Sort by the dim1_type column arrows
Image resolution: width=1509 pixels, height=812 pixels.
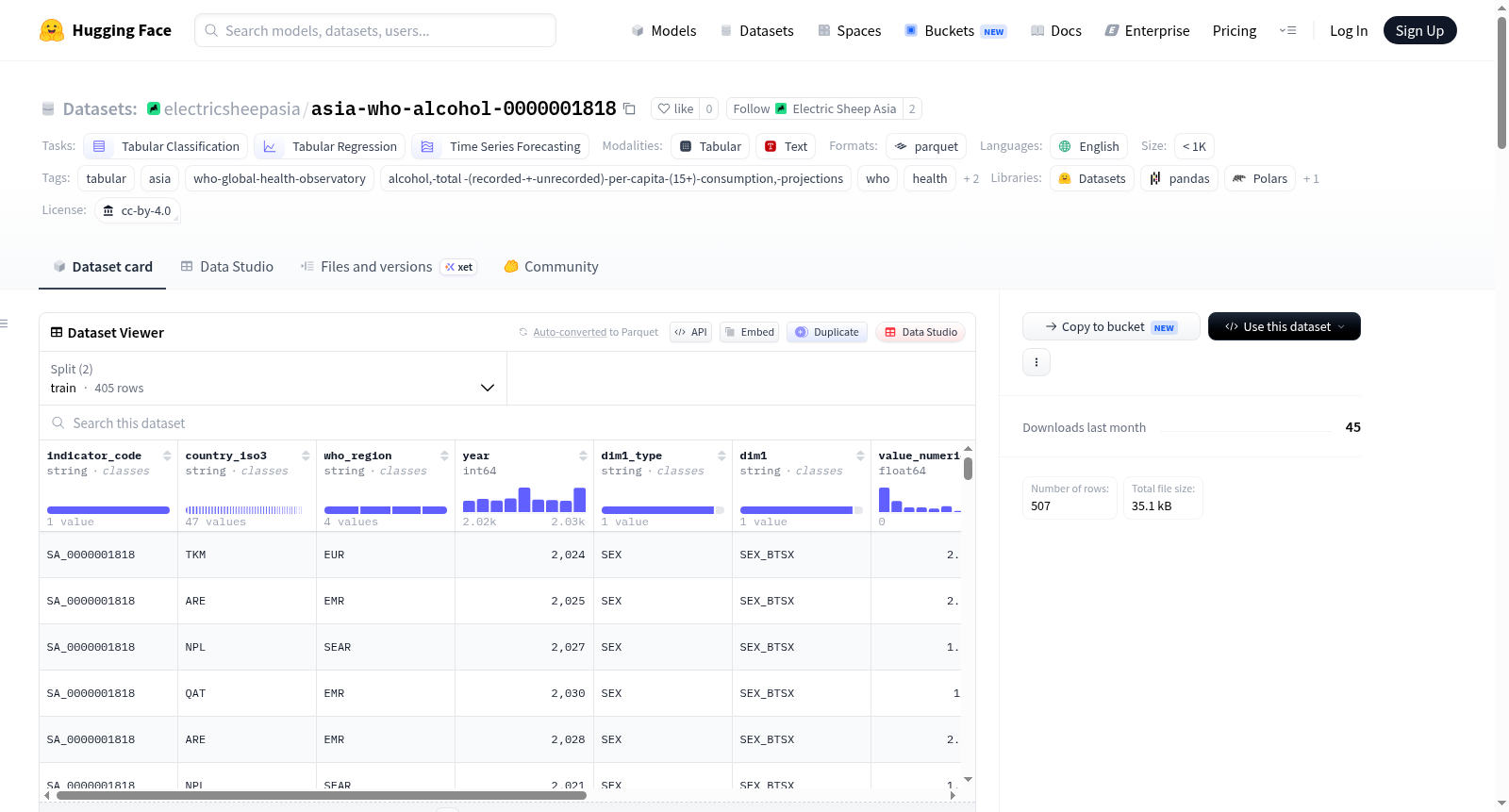pos(721,456)
